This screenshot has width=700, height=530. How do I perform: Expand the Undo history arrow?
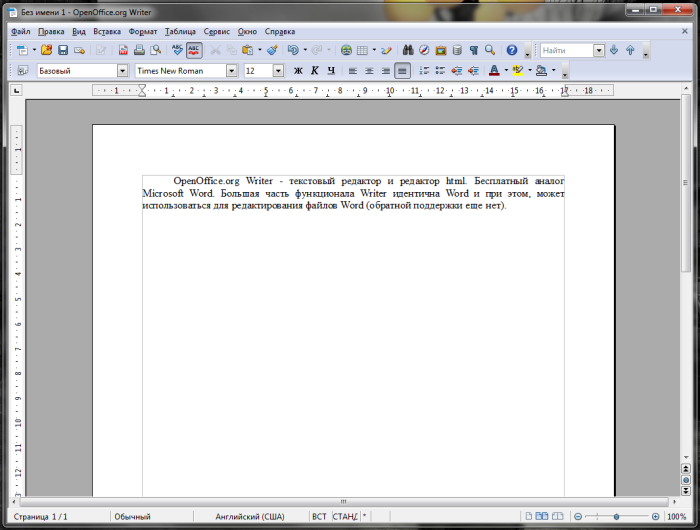[x=305, y=50]
